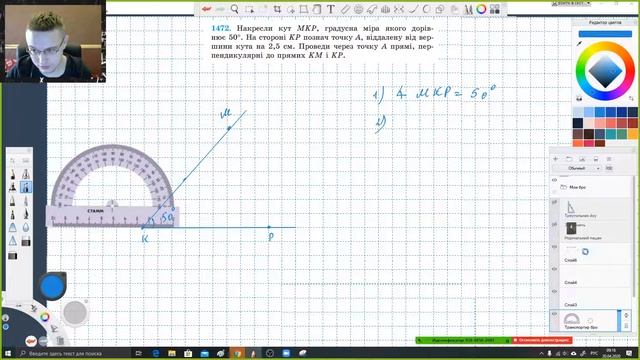This screenshot has height=360, width=640.
Task: Toggle the Symmetry tool
Action: pyautogui.click(x=399, y=9)
